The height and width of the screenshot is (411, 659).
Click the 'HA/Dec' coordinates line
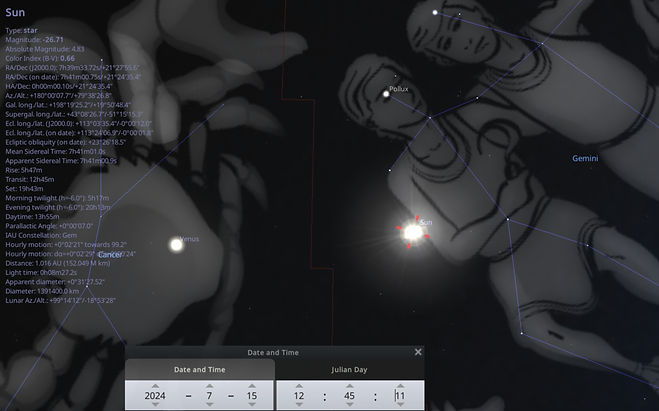coord(59,87)
